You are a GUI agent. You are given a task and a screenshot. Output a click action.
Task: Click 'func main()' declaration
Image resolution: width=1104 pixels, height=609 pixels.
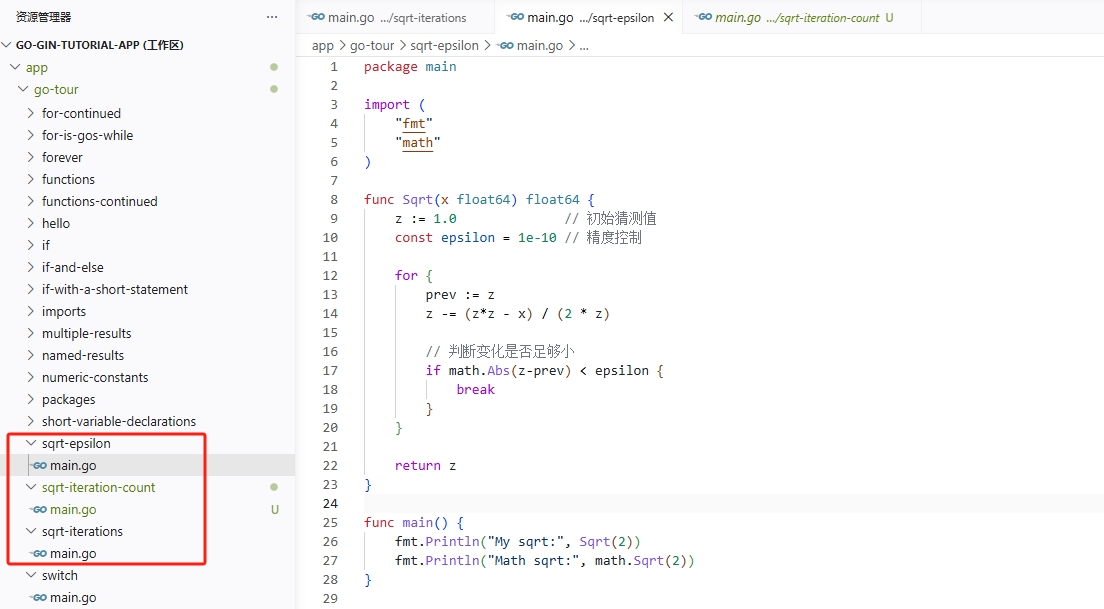click(406, 522)
